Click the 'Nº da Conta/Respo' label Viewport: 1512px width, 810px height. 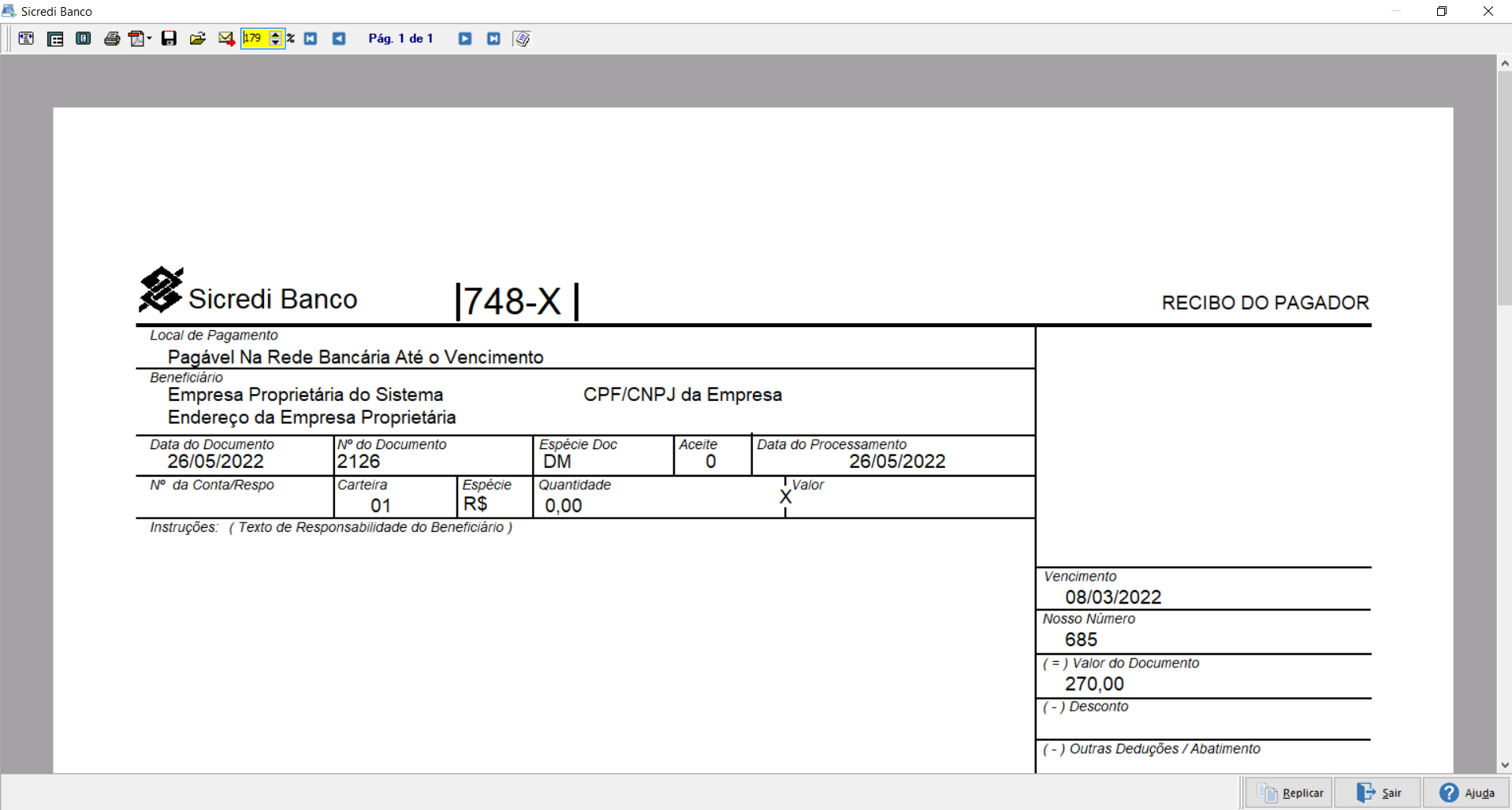(212, 485)
